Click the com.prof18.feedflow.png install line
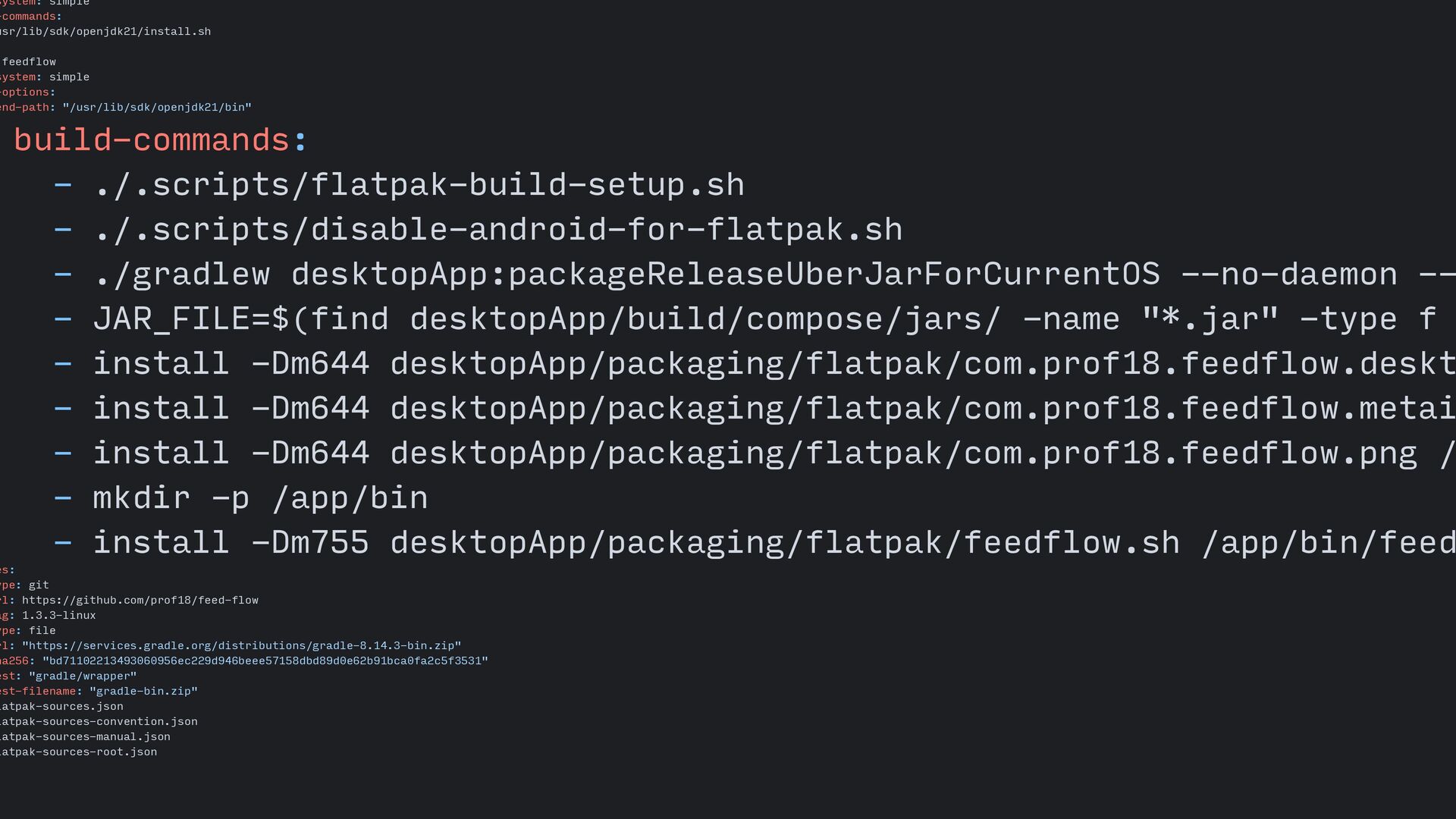This screenshot has height=819, width=1456. [774, 453]
